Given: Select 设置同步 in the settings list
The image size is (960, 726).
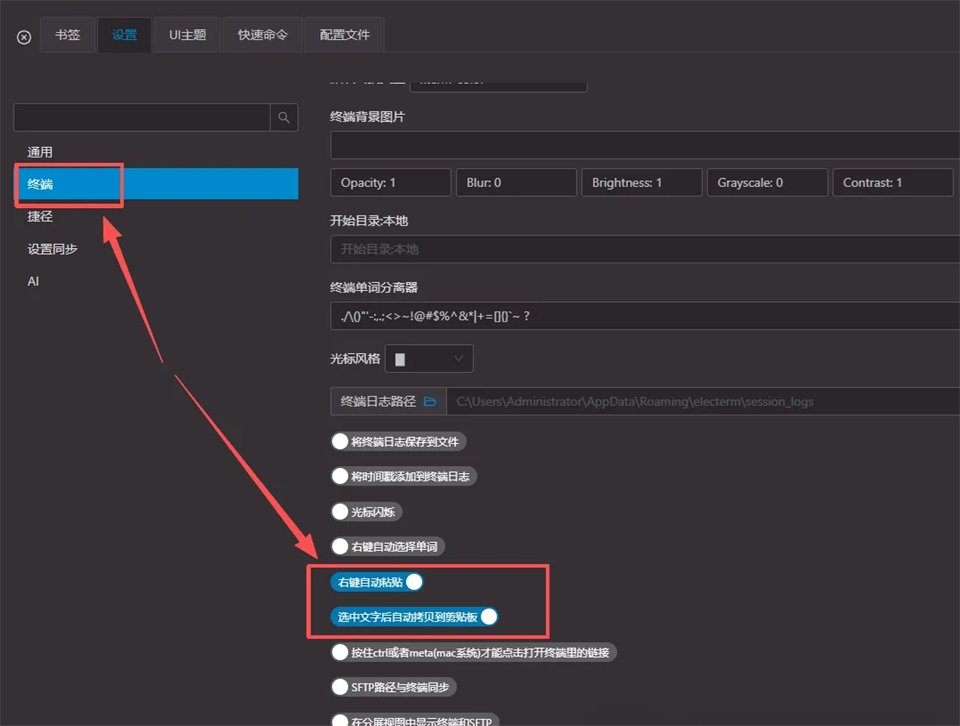Looking at the screenshot, I should [156, 249].
